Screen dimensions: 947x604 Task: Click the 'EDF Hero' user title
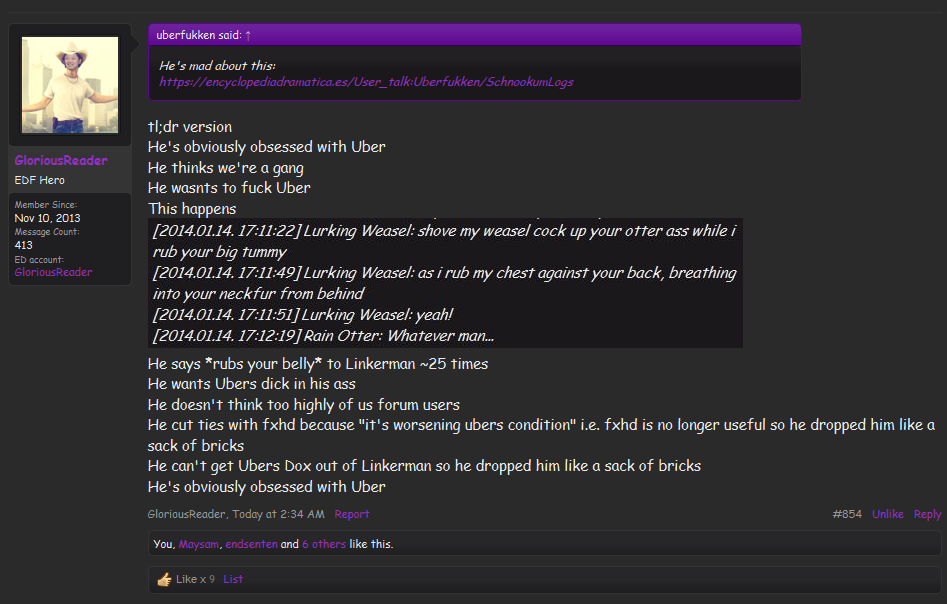pos(40,180)
